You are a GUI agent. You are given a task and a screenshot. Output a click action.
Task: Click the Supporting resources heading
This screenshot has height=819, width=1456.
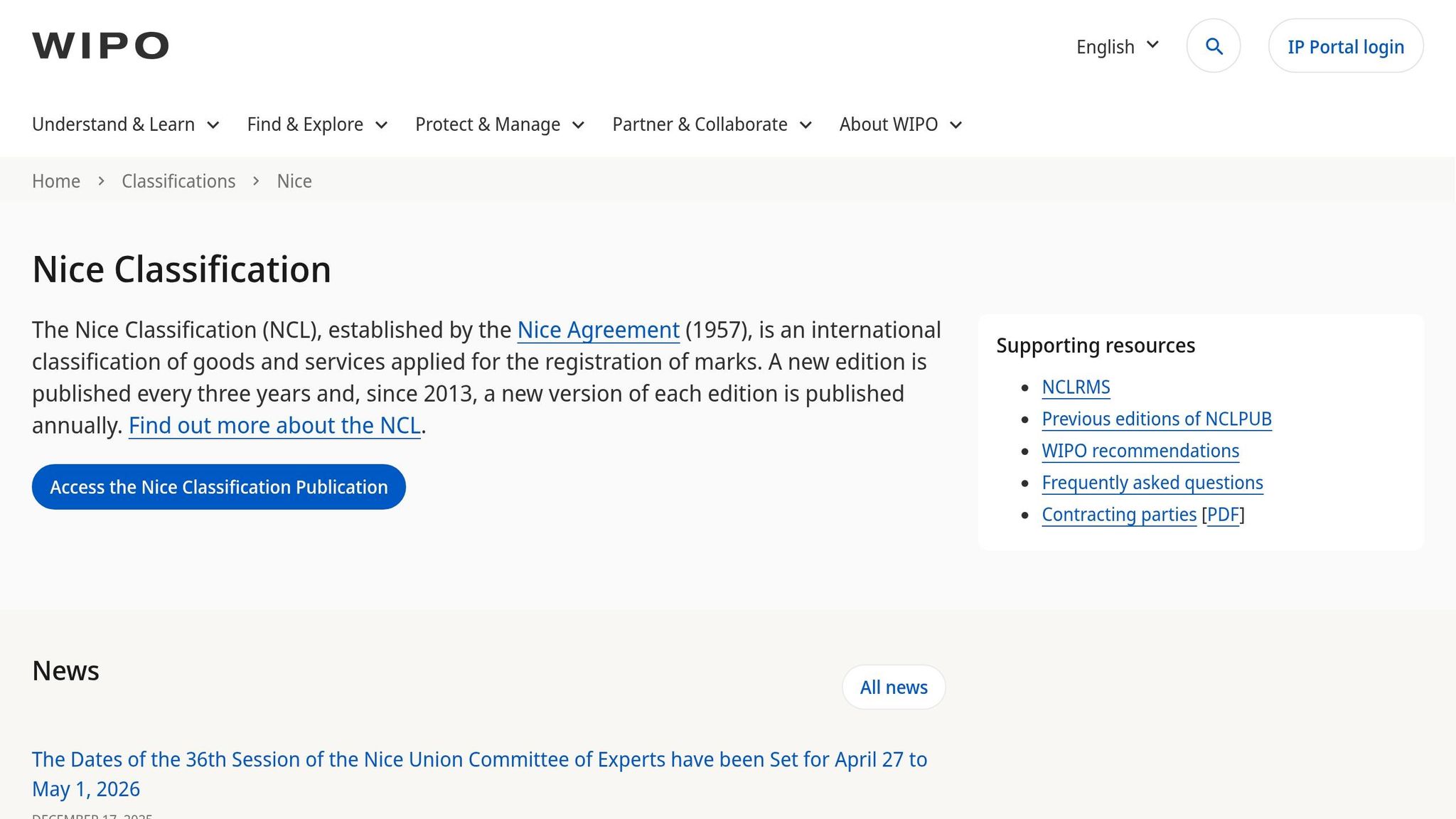[1096, 346]
